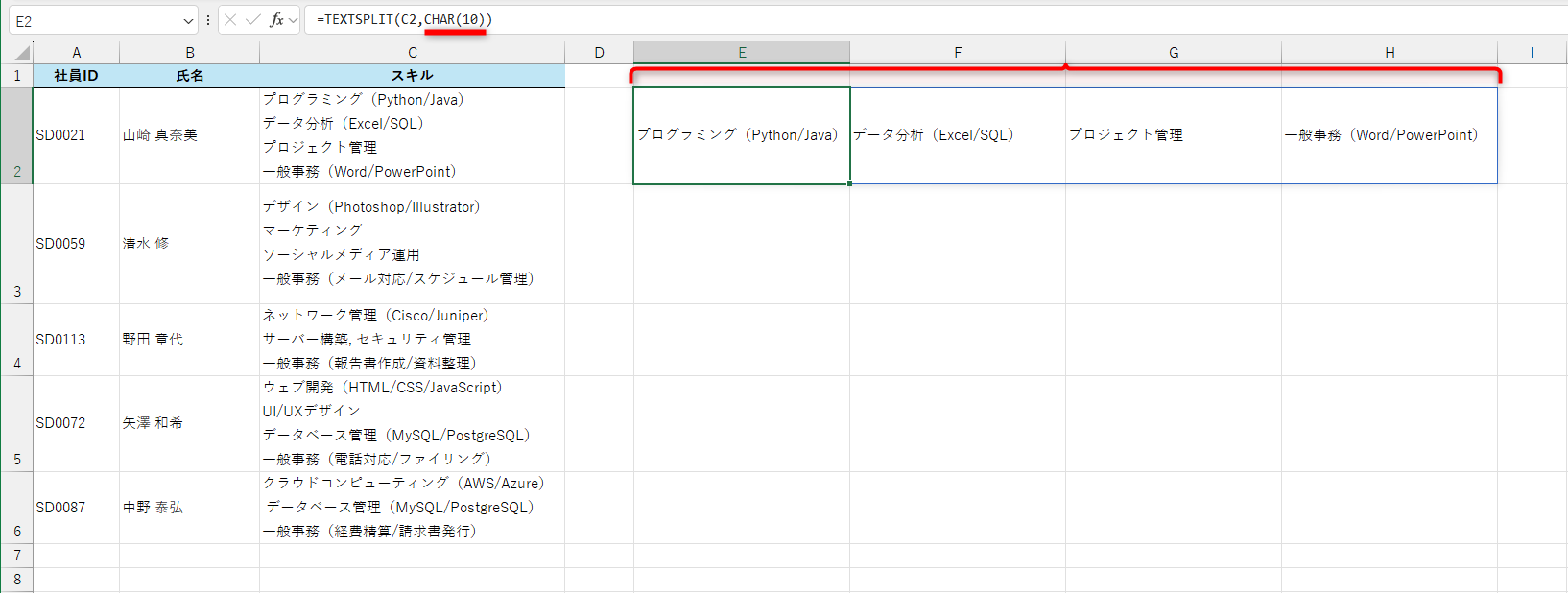Select column D header
Image resolution: width=1568 pixels, height=593 pixels.
point(599,53)
